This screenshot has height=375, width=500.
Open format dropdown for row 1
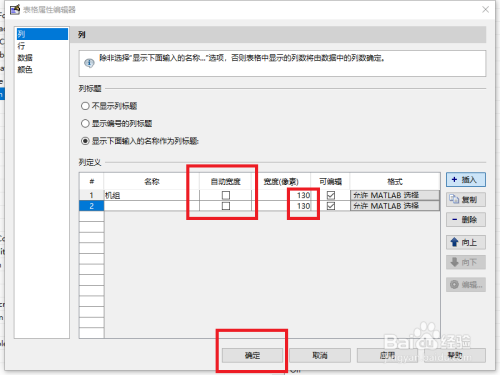coord(395,195)
